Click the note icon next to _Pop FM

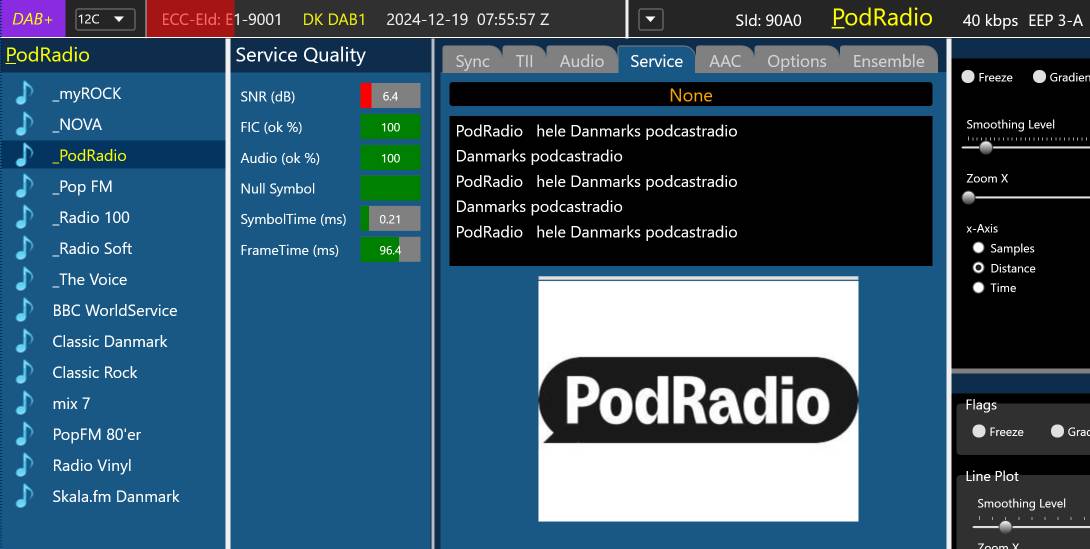[x=25, y=187]
